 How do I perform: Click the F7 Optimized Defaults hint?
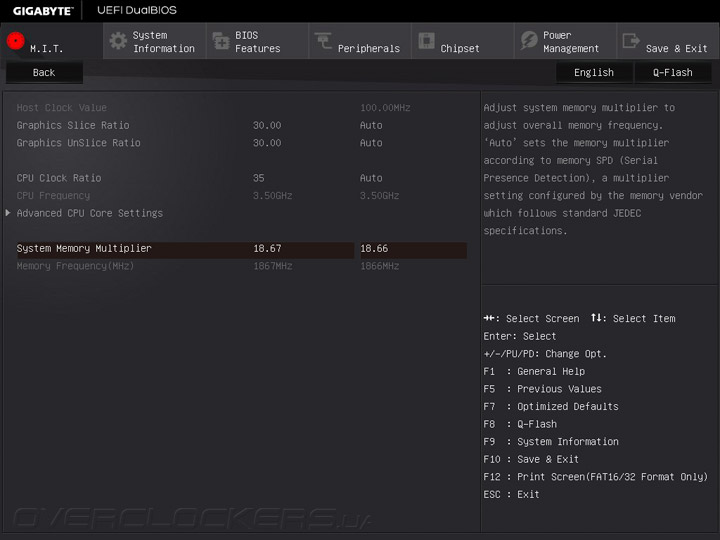pyautogui.click(x=551, y=407)
